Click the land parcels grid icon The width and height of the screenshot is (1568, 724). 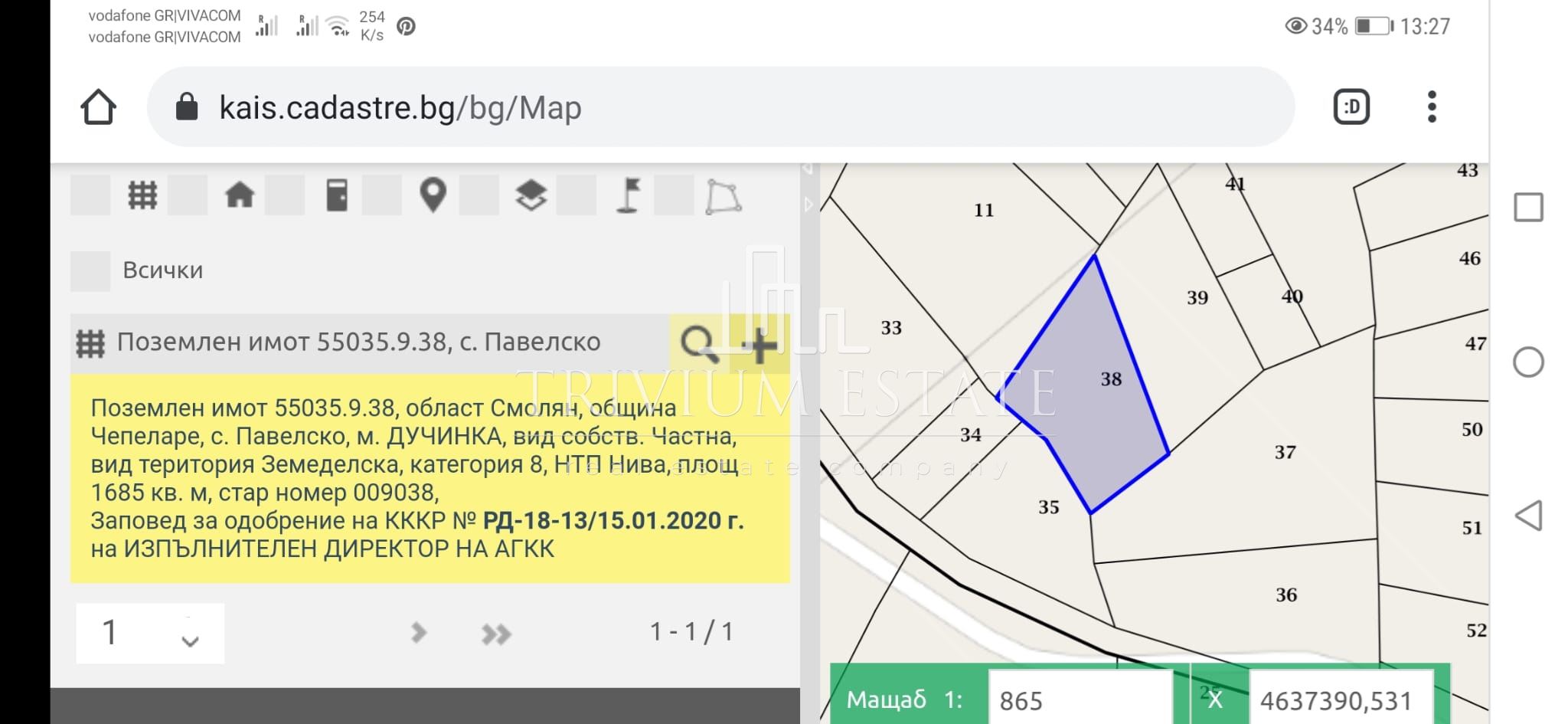click(x=142, y=195)
